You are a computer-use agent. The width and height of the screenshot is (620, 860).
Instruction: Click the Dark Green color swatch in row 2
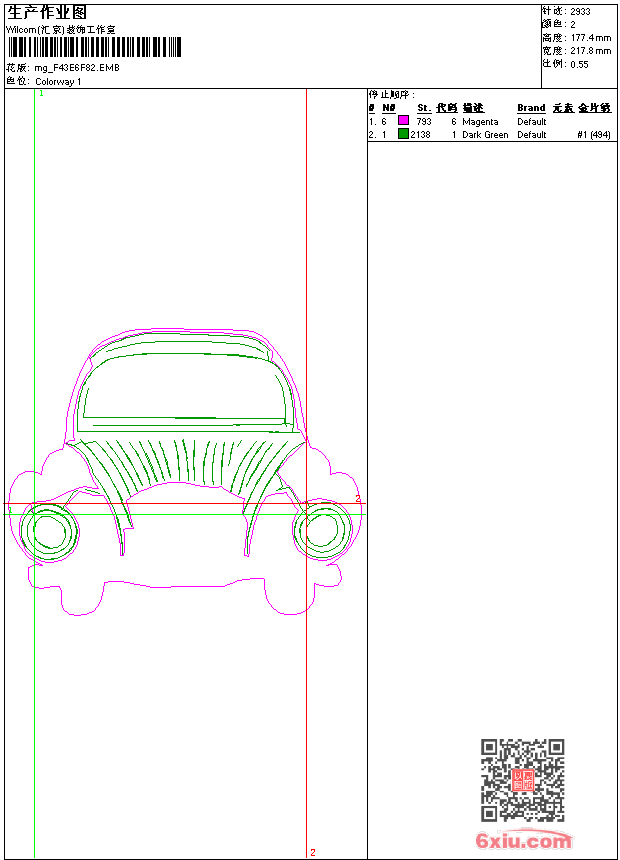(403, 134)
